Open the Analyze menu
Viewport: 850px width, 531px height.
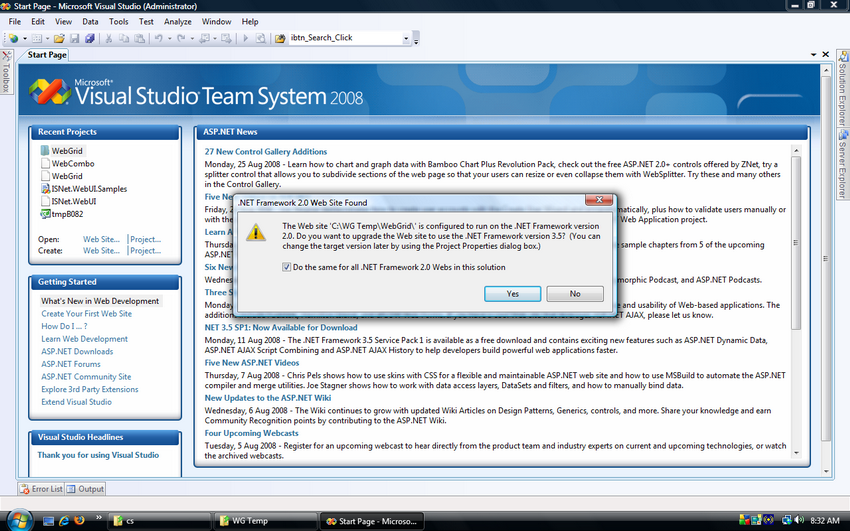click(x=178, y=22)
